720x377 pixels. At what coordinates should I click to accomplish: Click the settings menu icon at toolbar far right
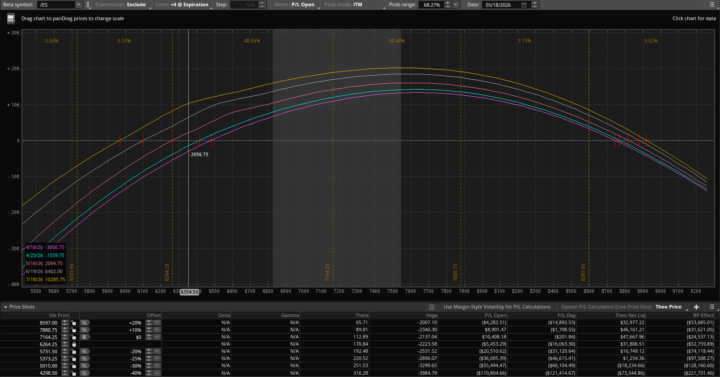coord(711,5)
